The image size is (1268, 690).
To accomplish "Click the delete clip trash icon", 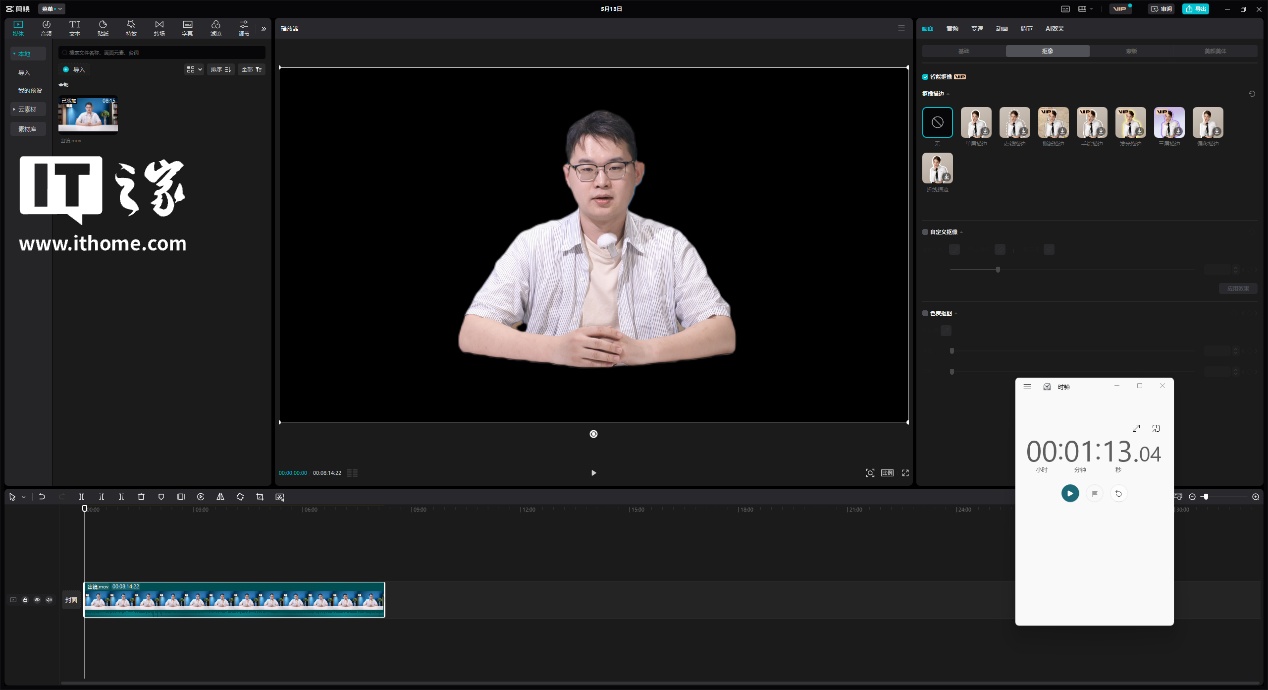I will coord(141,497).
